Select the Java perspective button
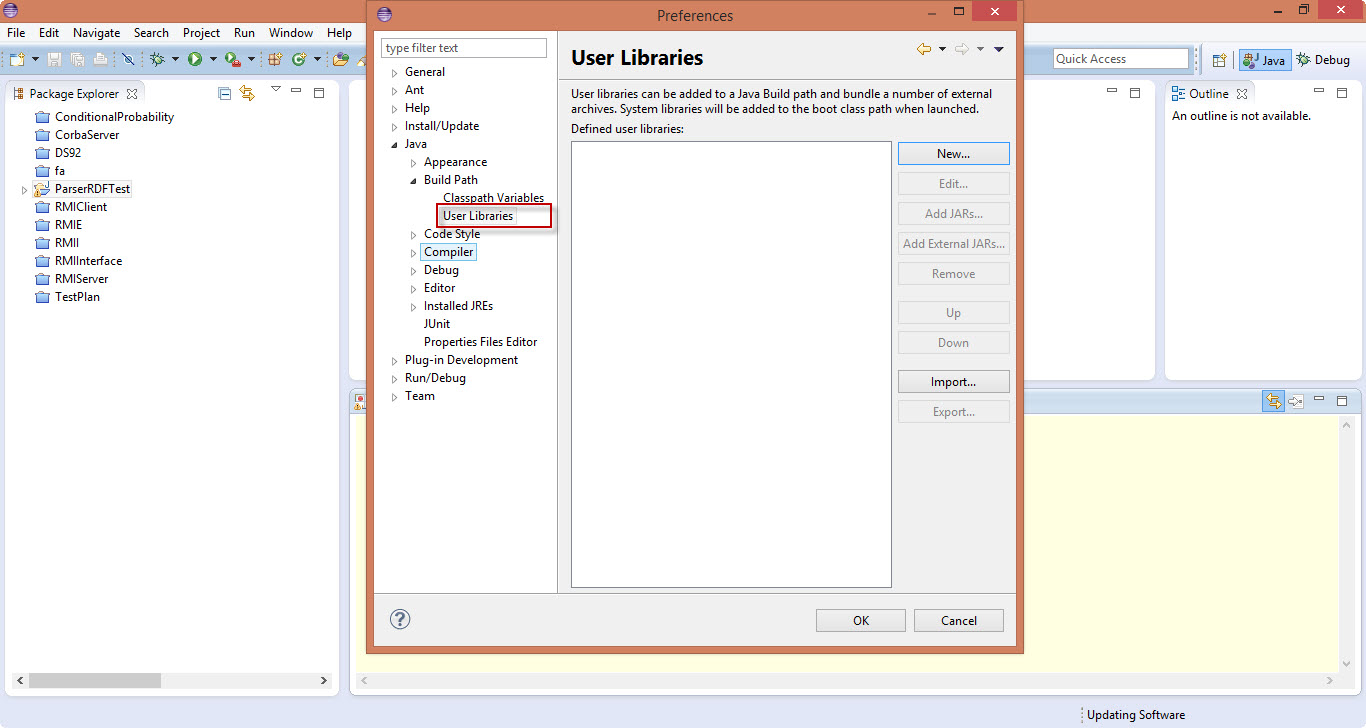Screen dimensions: 1366x728 pyautogui.click(x=1265, y=60)
